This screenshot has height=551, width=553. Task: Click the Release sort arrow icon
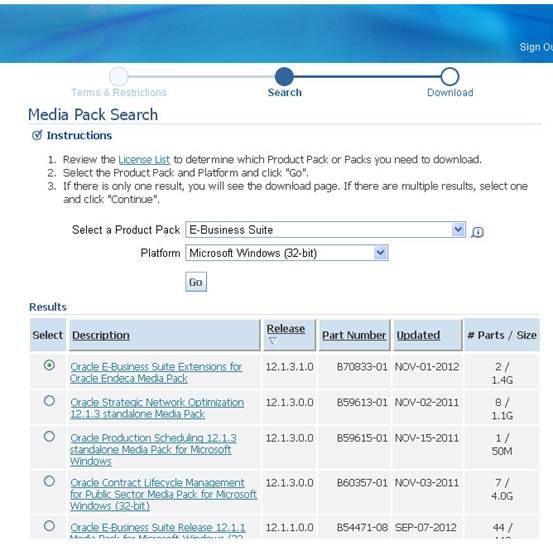pos(272,341)
